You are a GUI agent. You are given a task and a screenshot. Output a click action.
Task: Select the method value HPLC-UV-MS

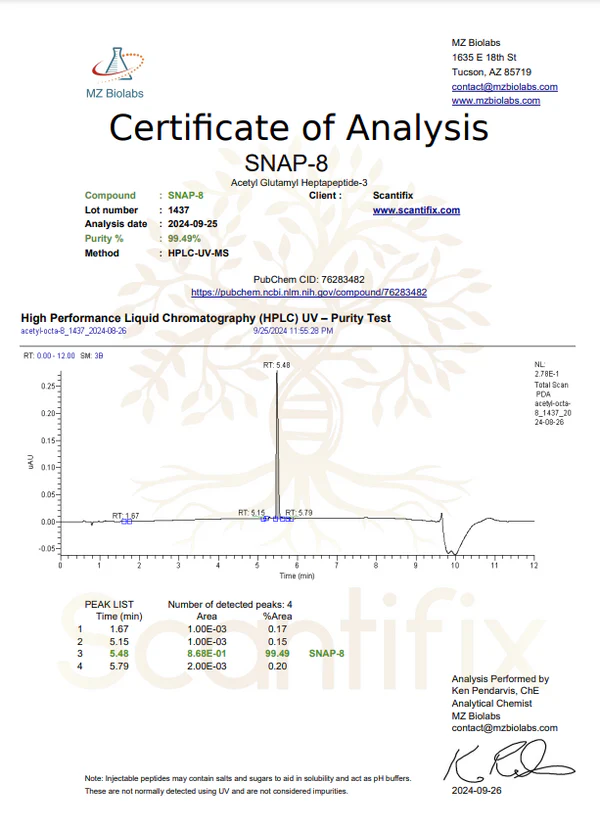click(198, 253)
